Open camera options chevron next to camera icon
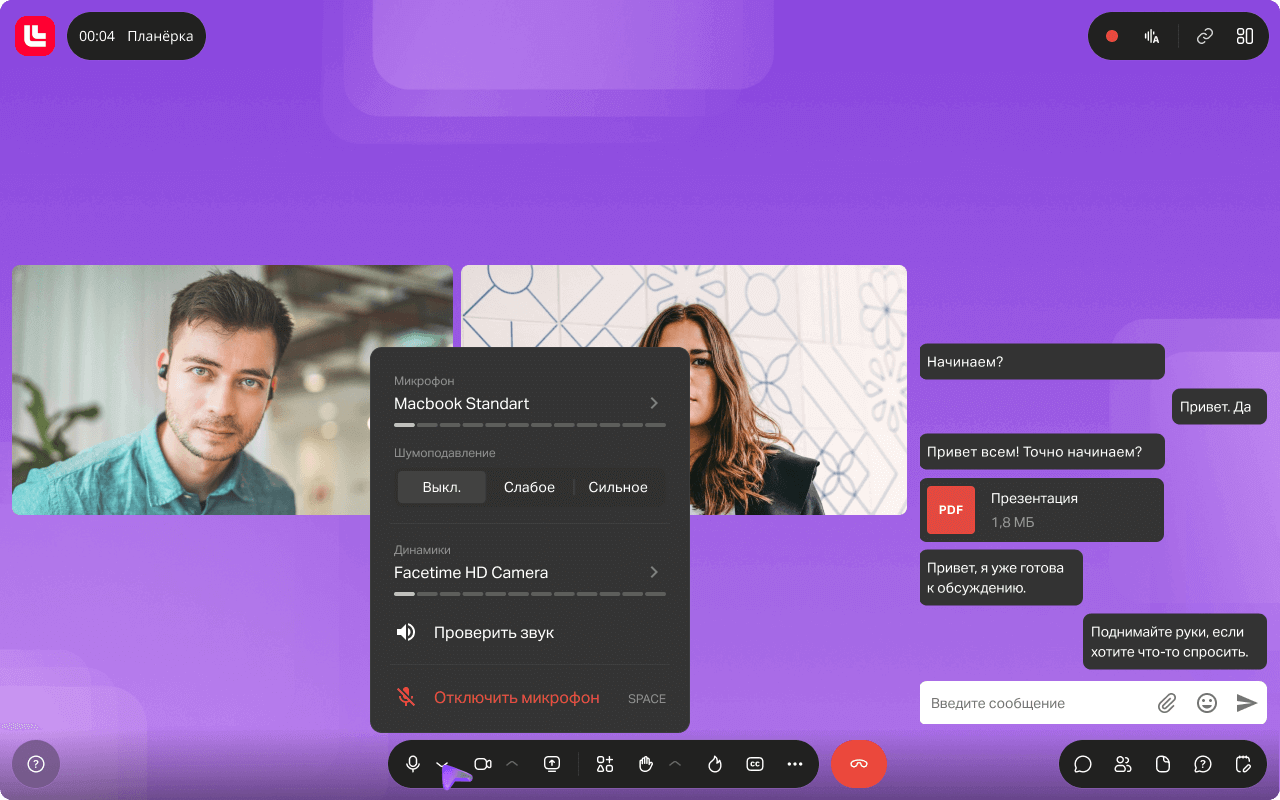Viewport: 1280px width, 800px height. [x=512, y=764]
